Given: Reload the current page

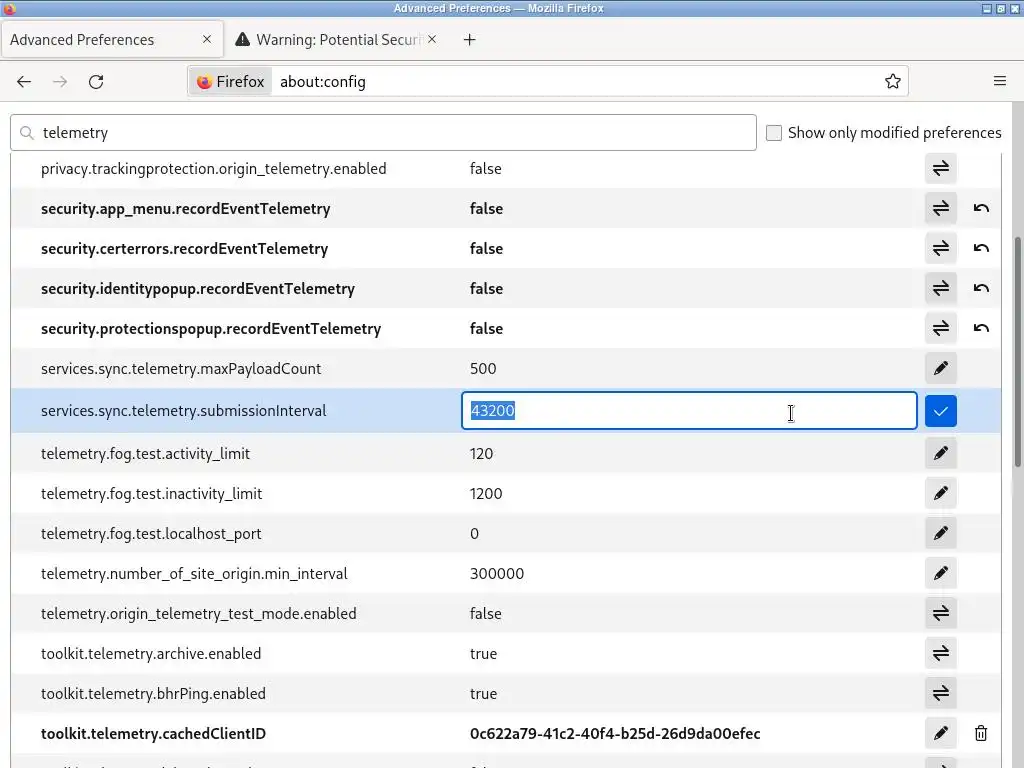Looking at the screenshot, I should click(x=96, y=82).
